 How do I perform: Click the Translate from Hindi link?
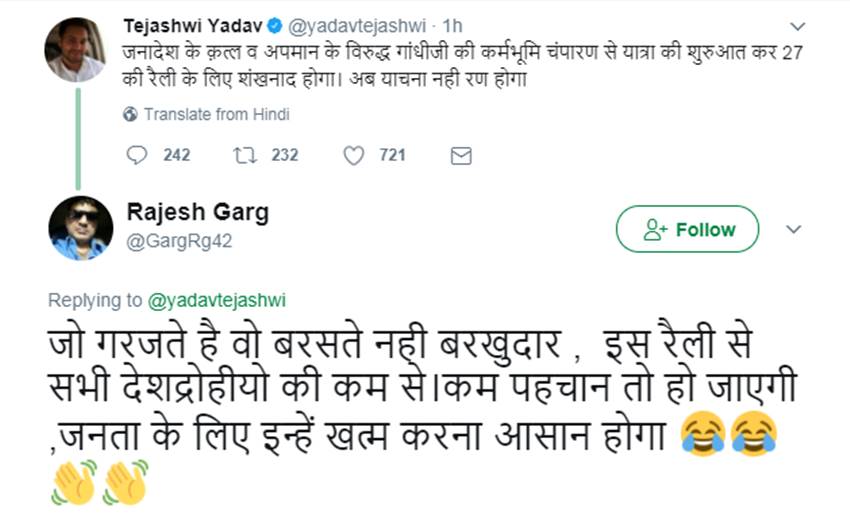216,114
